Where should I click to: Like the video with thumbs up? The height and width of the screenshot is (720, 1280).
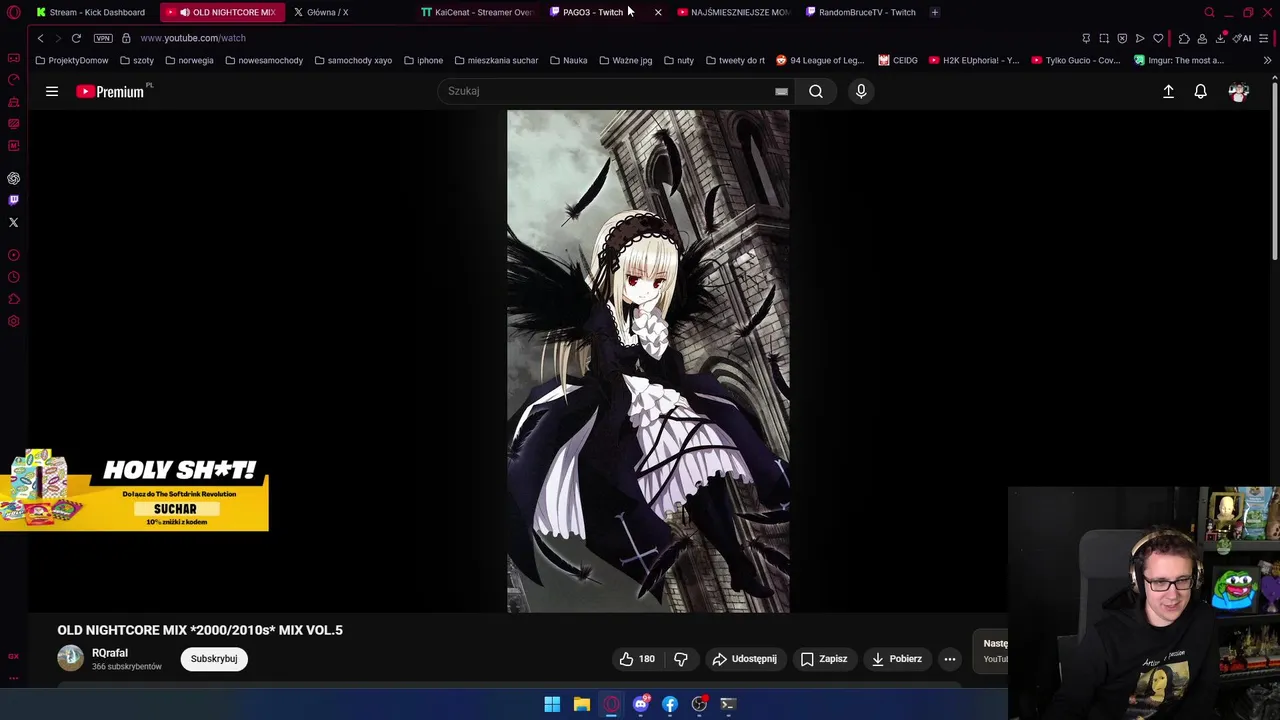click(636, 659)
